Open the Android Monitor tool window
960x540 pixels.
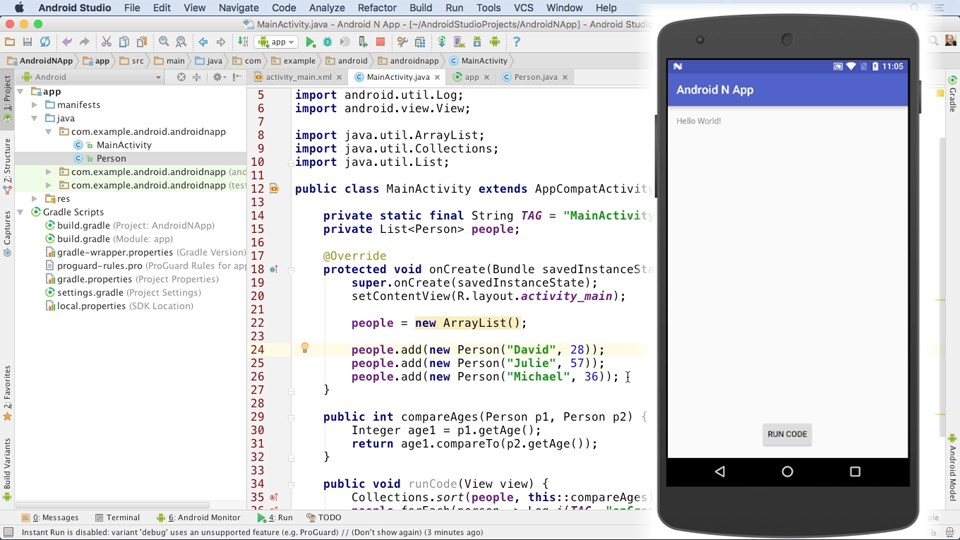tap(198, 517)
